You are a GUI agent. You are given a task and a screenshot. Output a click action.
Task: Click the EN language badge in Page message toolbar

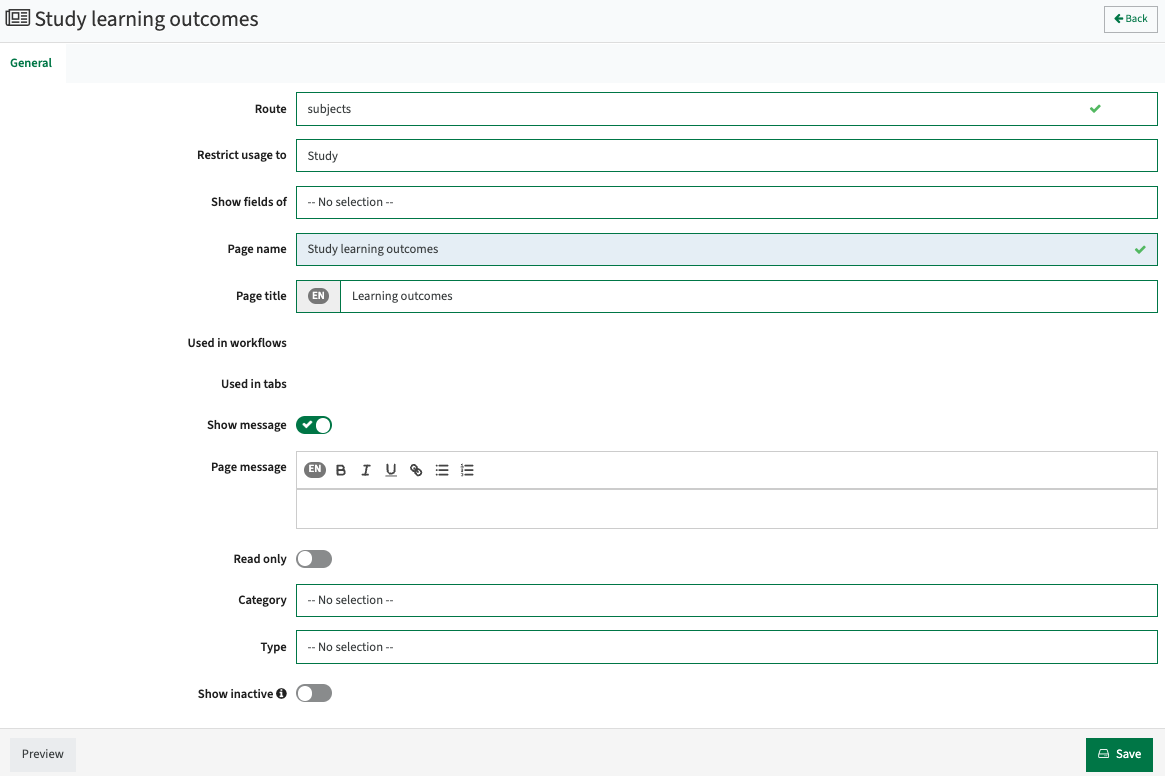click(x=315, y=469)
